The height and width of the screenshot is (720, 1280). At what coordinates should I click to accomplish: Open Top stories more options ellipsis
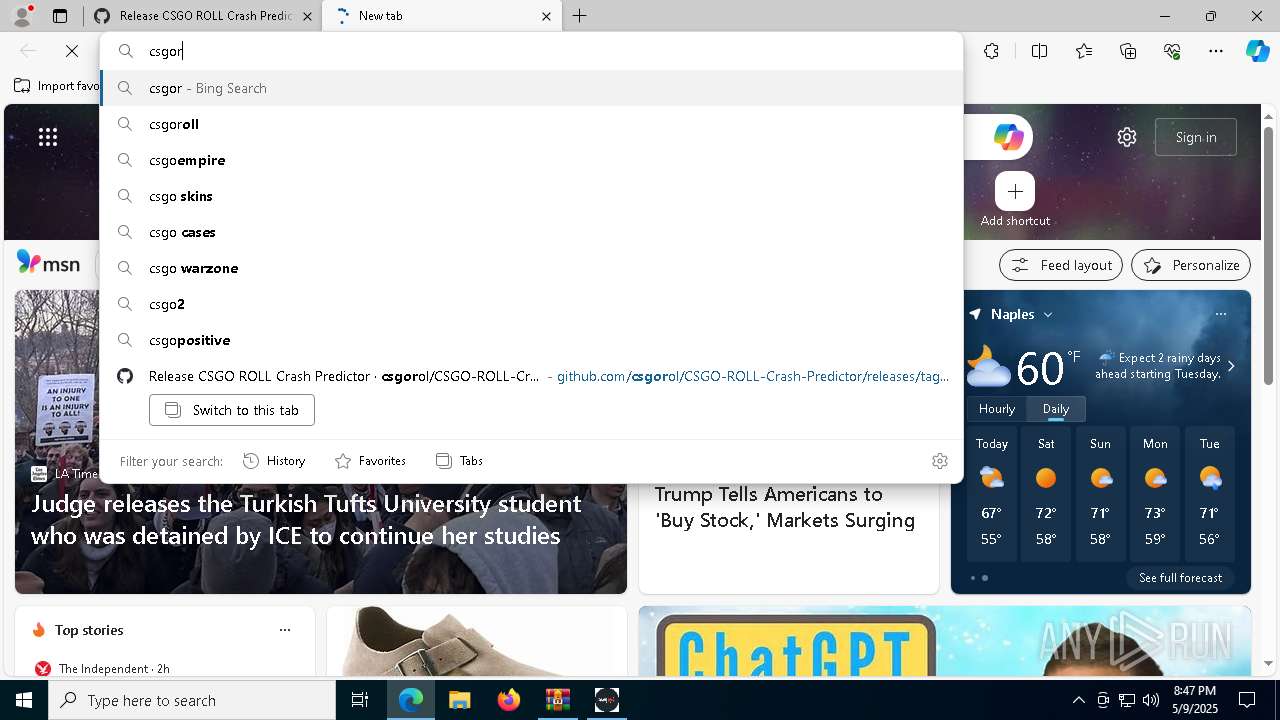click(285, 630)
